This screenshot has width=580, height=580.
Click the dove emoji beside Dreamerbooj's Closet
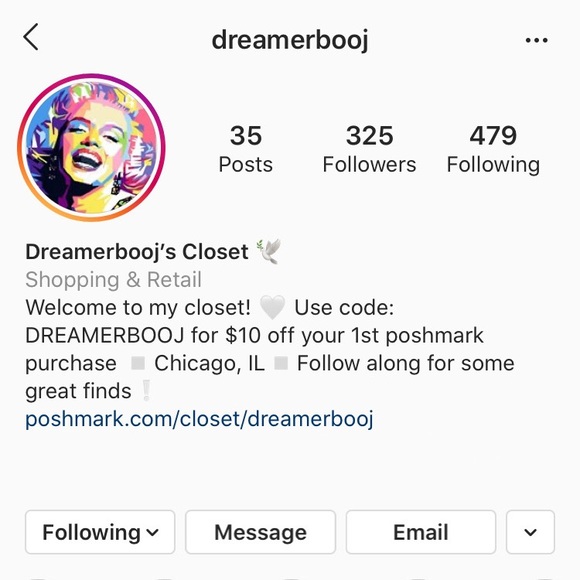coord(269,251)
